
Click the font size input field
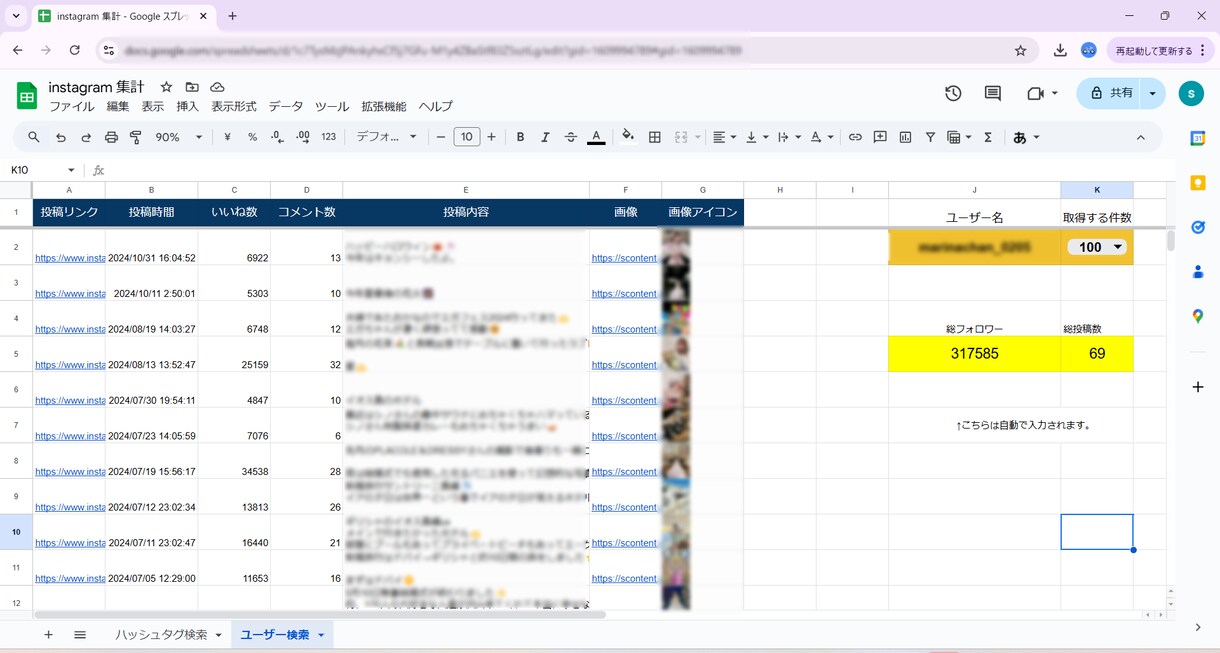point(467,137)
